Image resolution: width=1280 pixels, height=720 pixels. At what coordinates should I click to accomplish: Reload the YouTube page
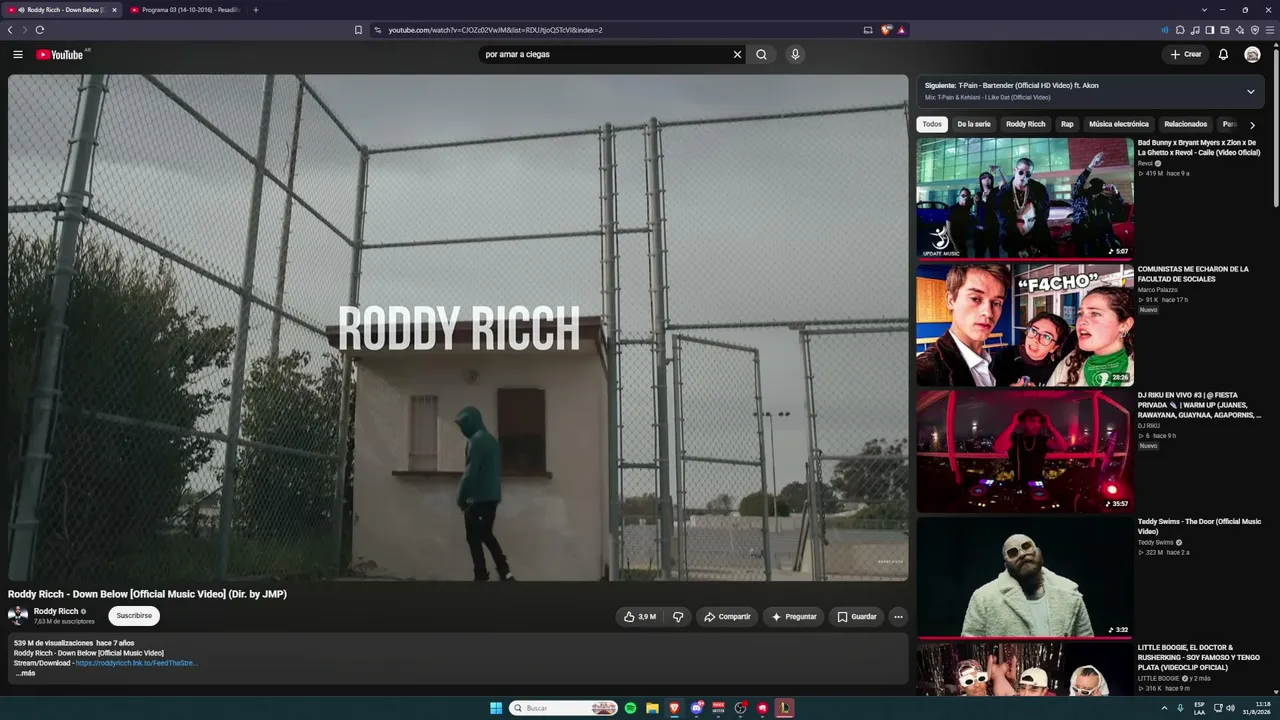point(40,30)
